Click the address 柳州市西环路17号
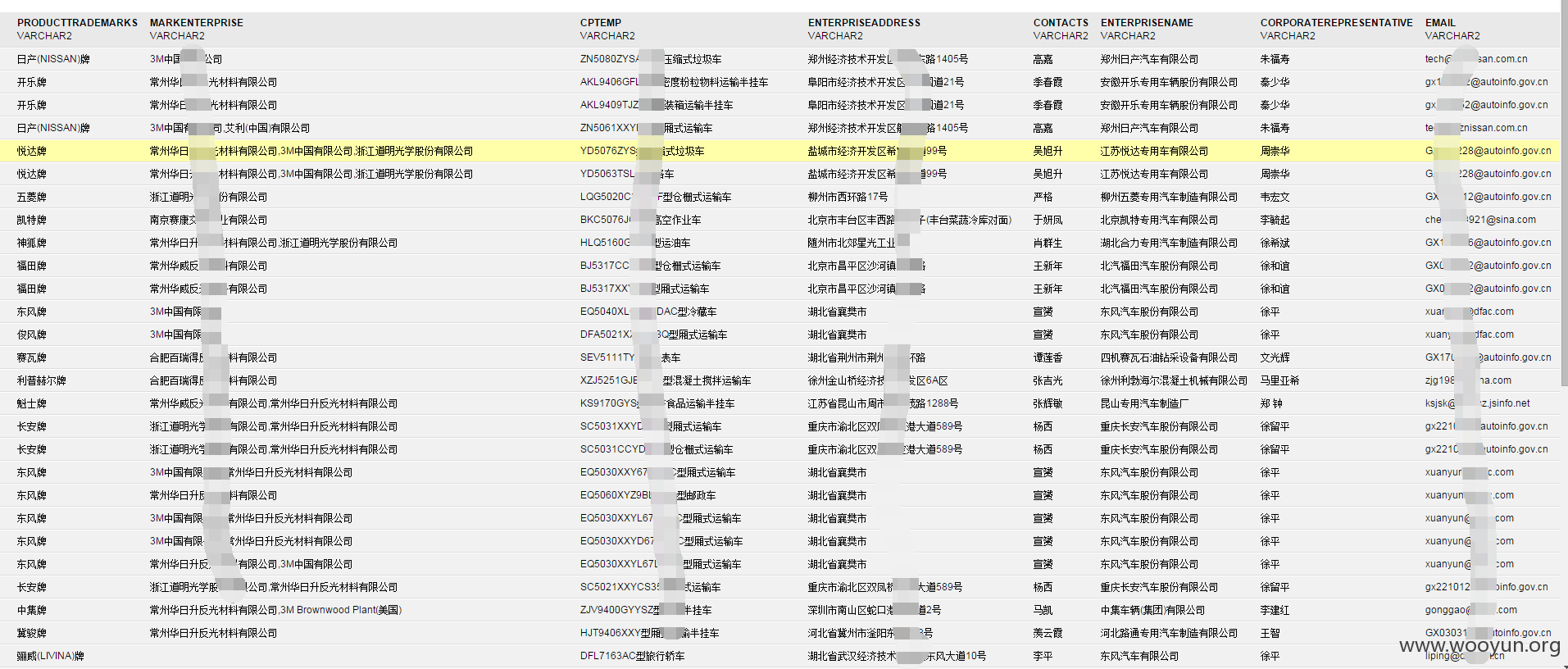The width and height of the screenshot is (1568, 669). coord(848,197)
